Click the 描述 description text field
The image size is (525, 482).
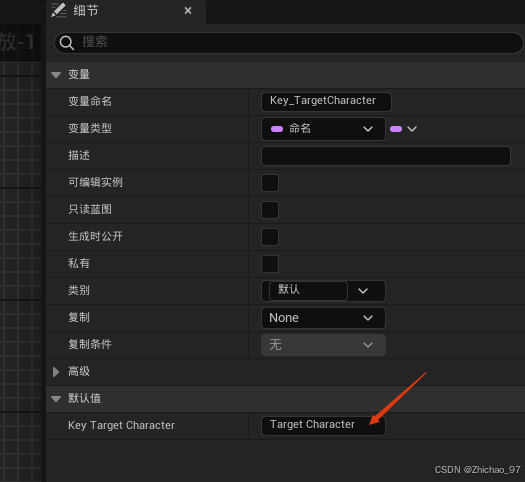[x=385, y=156]
